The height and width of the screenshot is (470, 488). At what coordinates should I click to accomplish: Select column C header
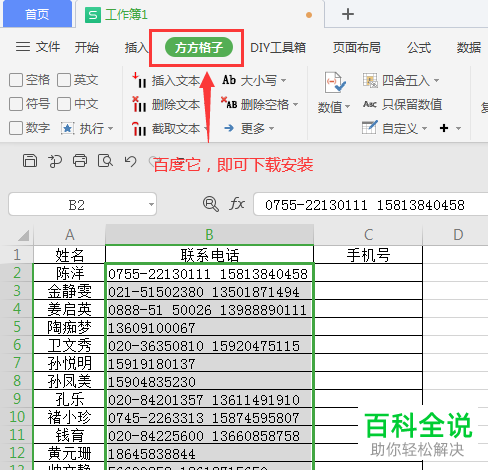point(368,235)
